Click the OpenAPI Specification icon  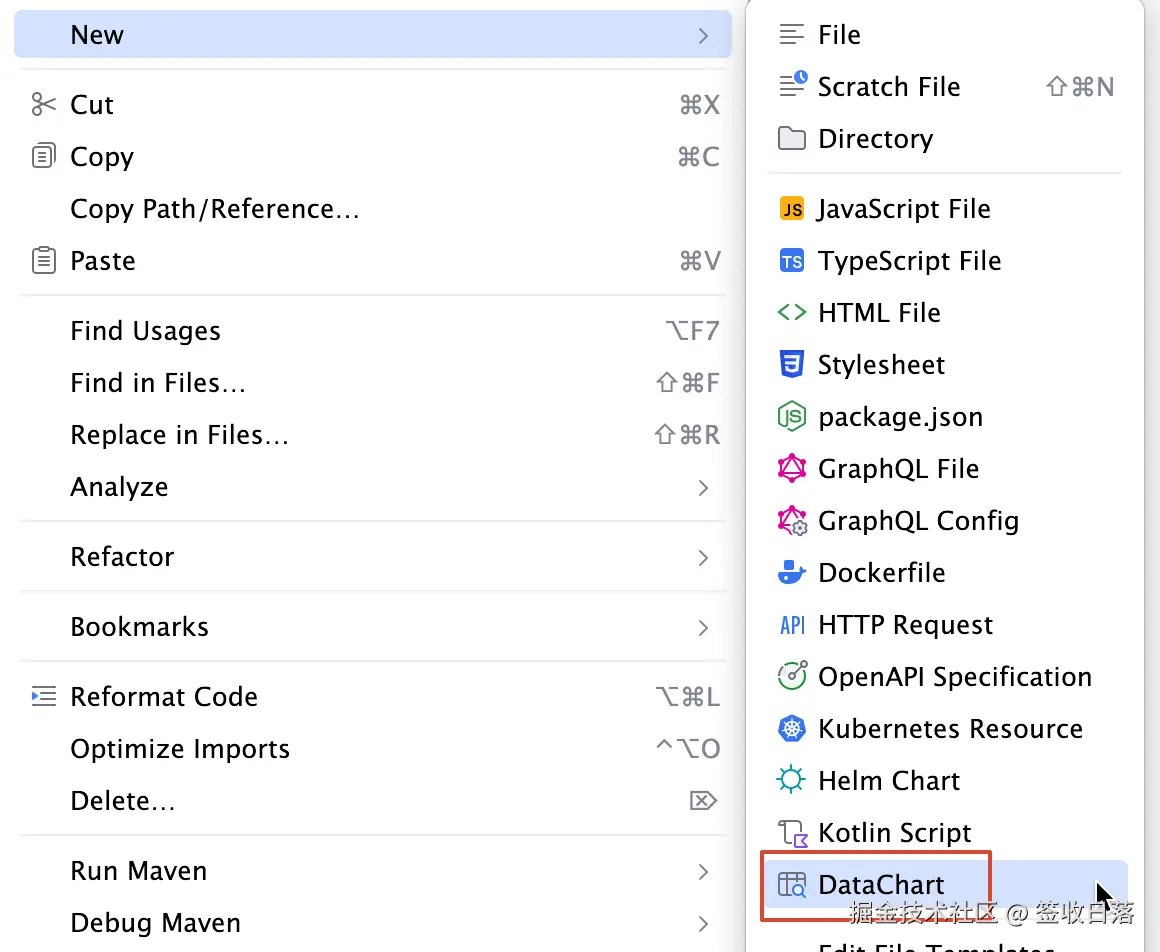point(792,676)
